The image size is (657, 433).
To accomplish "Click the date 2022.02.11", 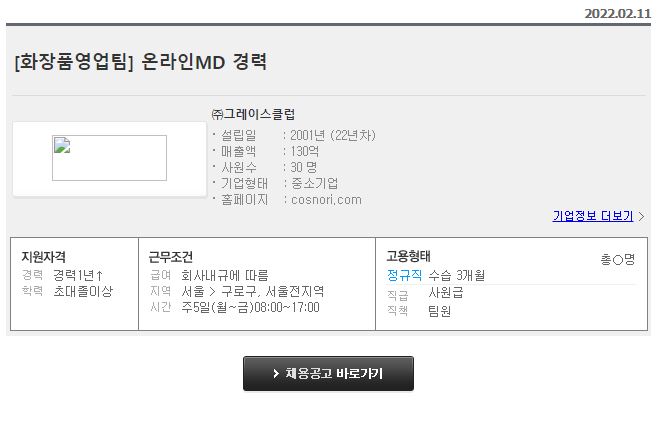I will (618, 13).
